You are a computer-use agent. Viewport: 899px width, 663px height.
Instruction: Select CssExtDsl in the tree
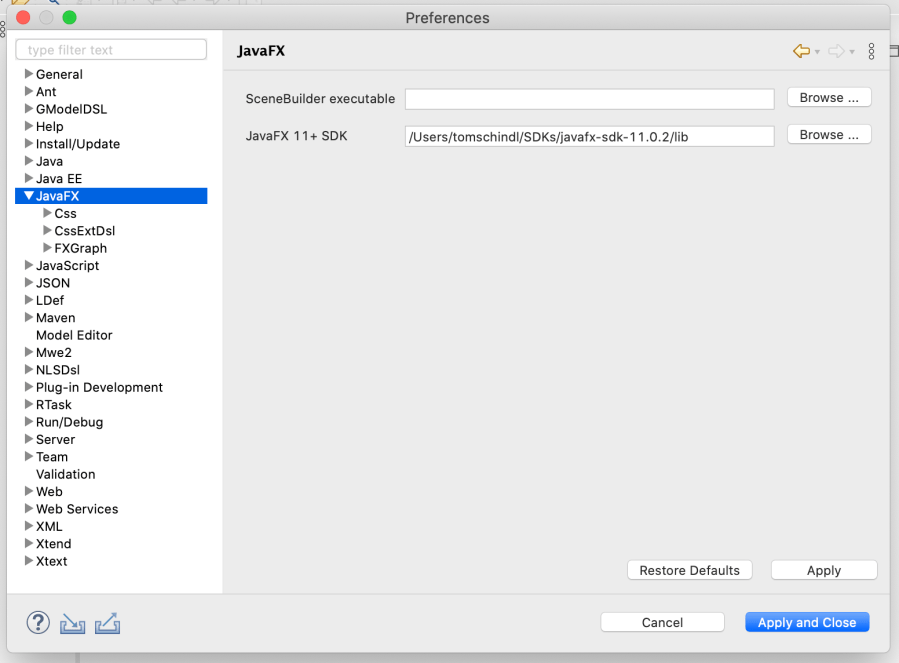point(84,231)
